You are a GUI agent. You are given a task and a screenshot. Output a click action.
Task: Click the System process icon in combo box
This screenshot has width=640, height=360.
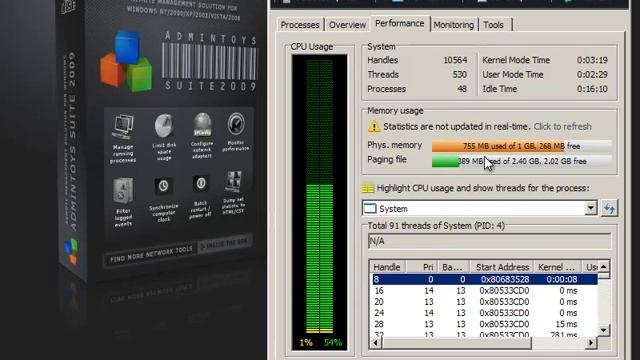click(370, 209)
